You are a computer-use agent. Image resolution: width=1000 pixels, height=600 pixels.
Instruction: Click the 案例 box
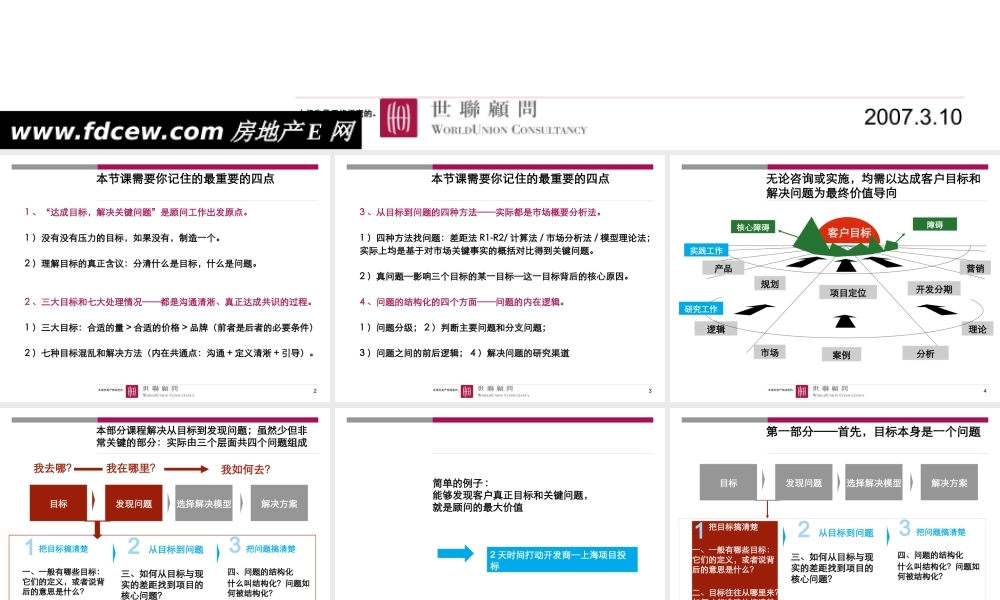[x=841, y=355]
